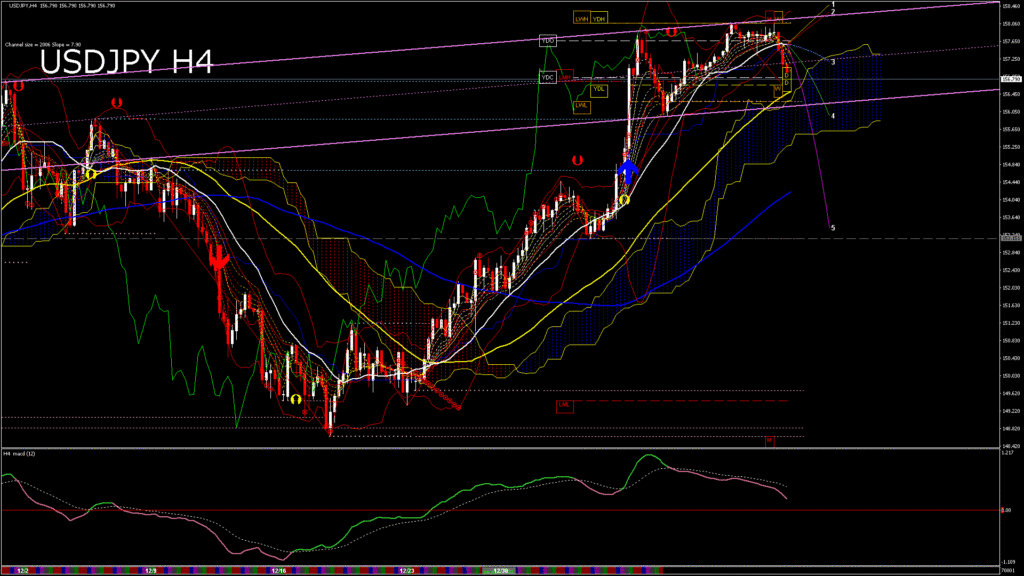Click wave projection label 5

[833, 228]
